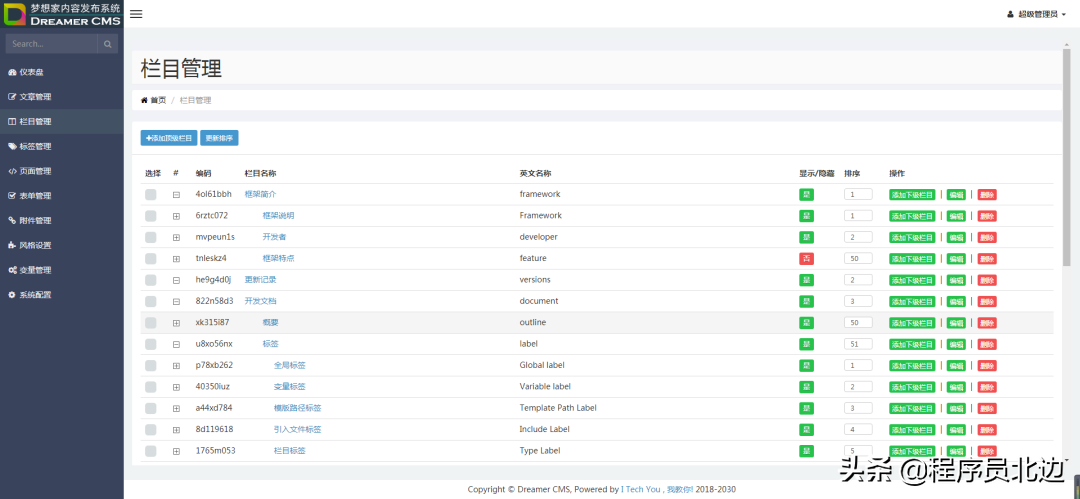Click the 更新排序 button
This screenshot has height=499, width=1080.
[219, 138]
